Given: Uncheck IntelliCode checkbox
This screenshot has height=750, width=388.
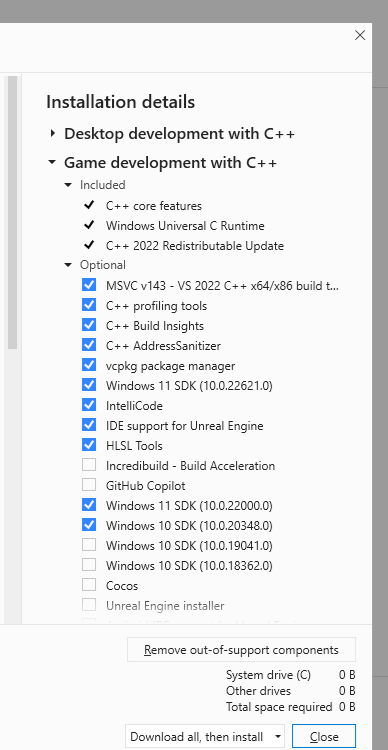Looking at the screenshot, I should [89, 405].
